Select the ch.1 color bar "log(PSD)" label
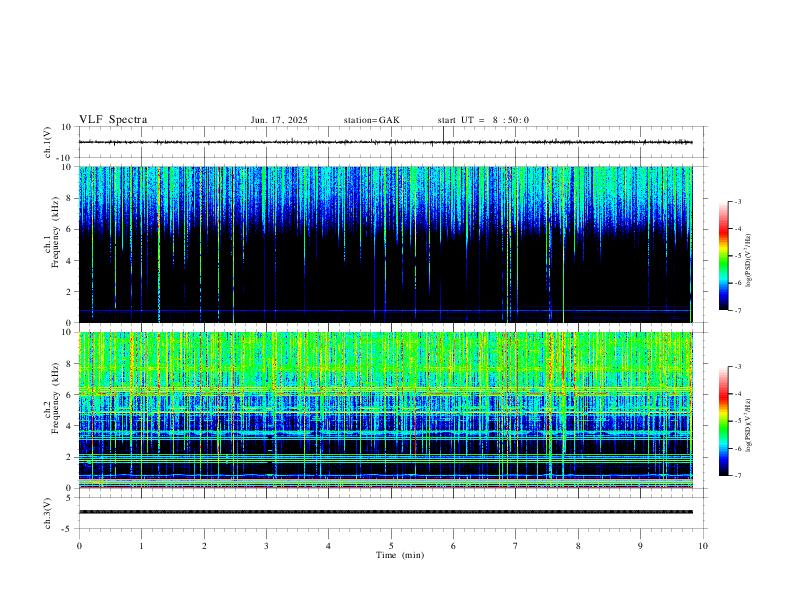 749,260
